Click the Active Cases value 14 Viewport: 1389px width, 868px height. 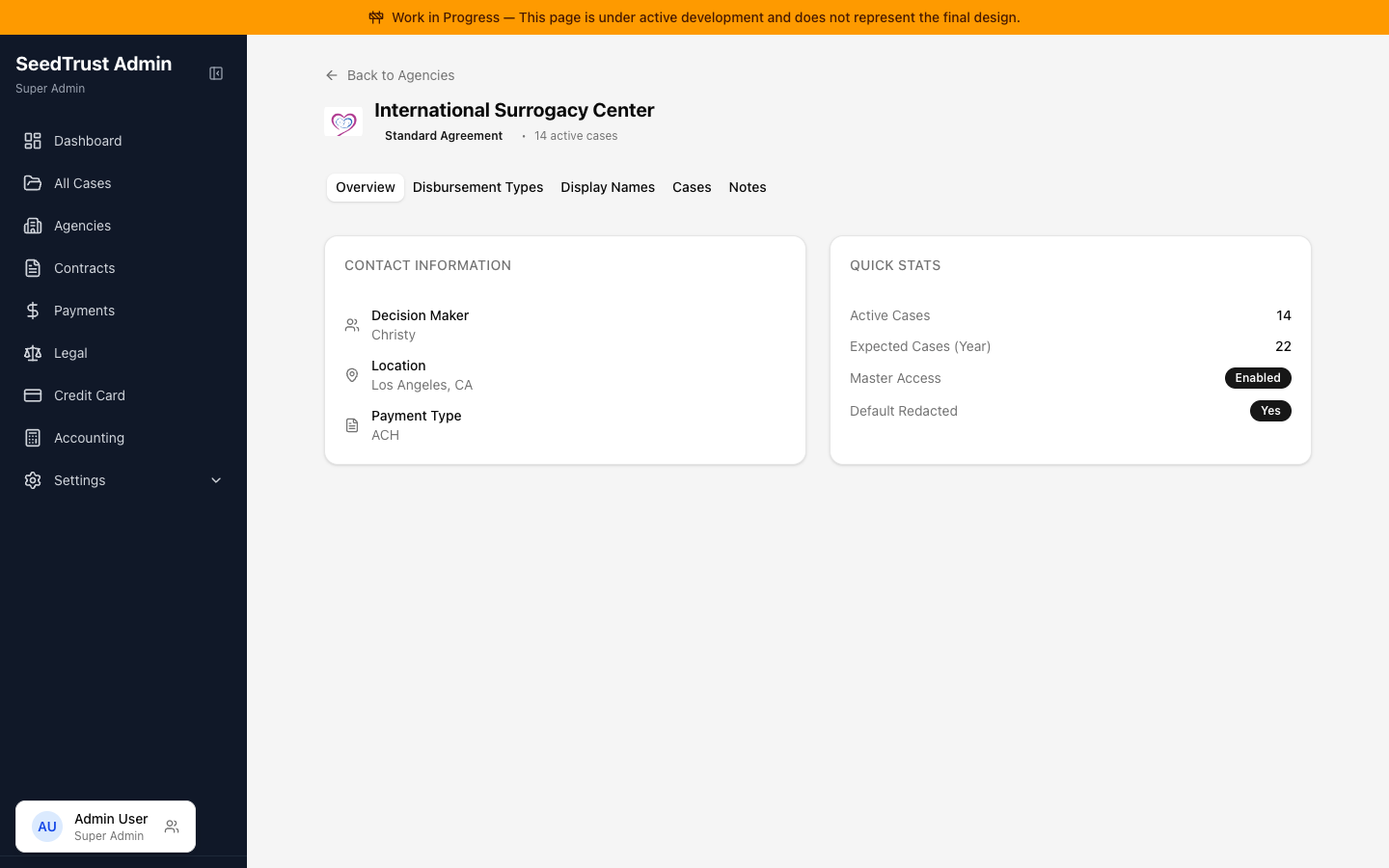pos(1283,315)
